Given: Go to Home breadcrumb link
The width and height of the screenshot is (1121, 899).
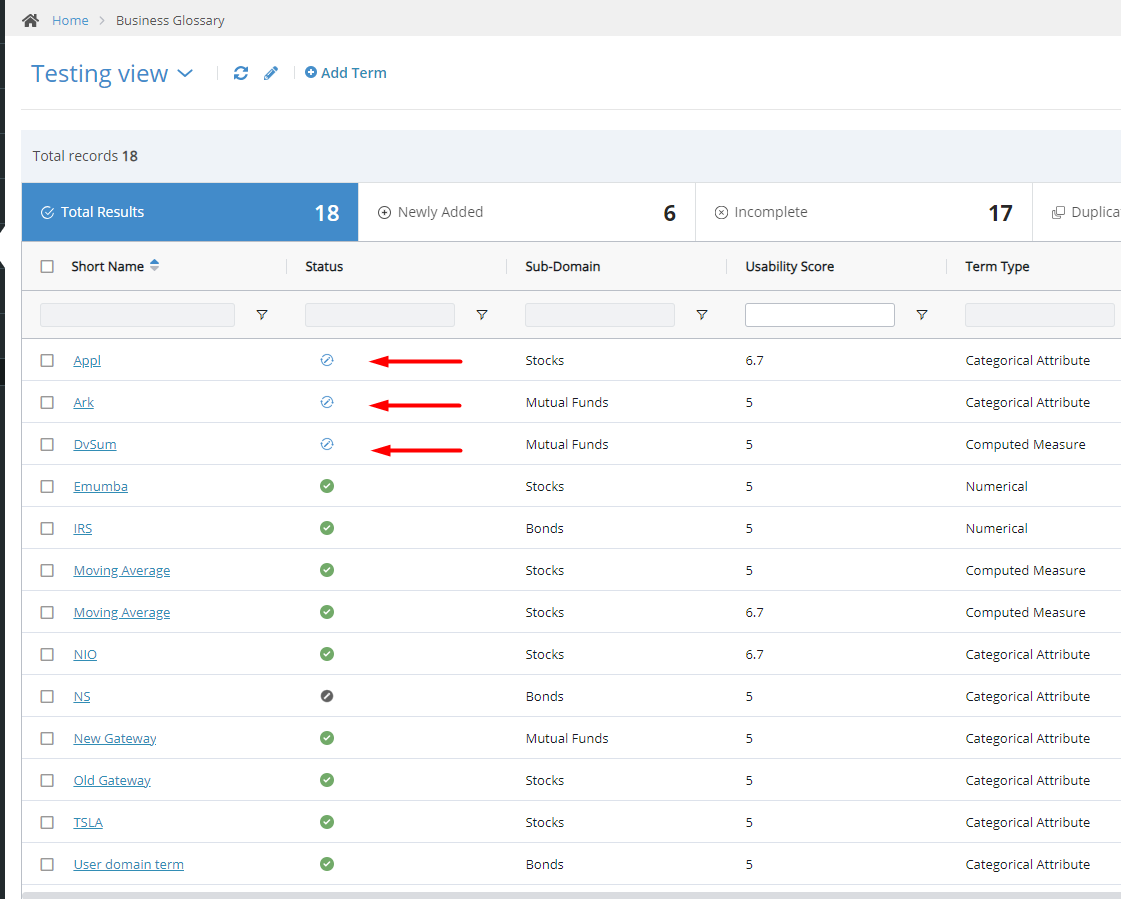Looking at the screenshot, I should [x=70, y=21].
